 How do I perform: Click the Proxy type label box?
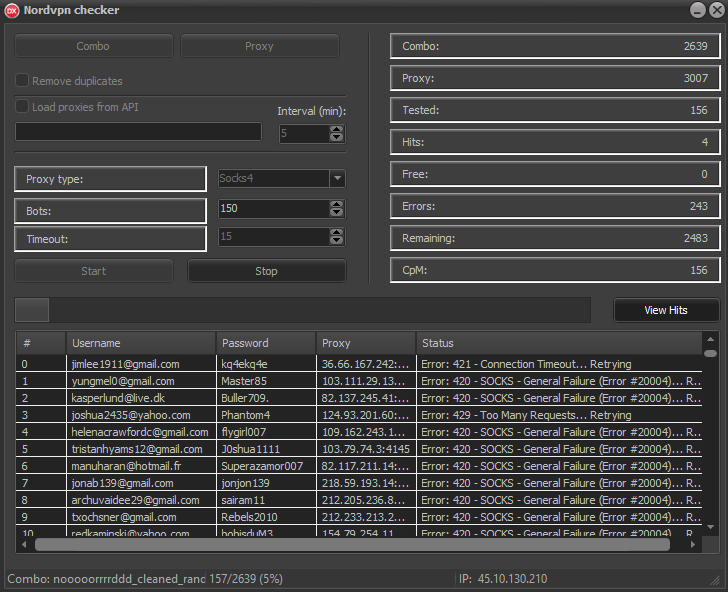tap(110, 179)
